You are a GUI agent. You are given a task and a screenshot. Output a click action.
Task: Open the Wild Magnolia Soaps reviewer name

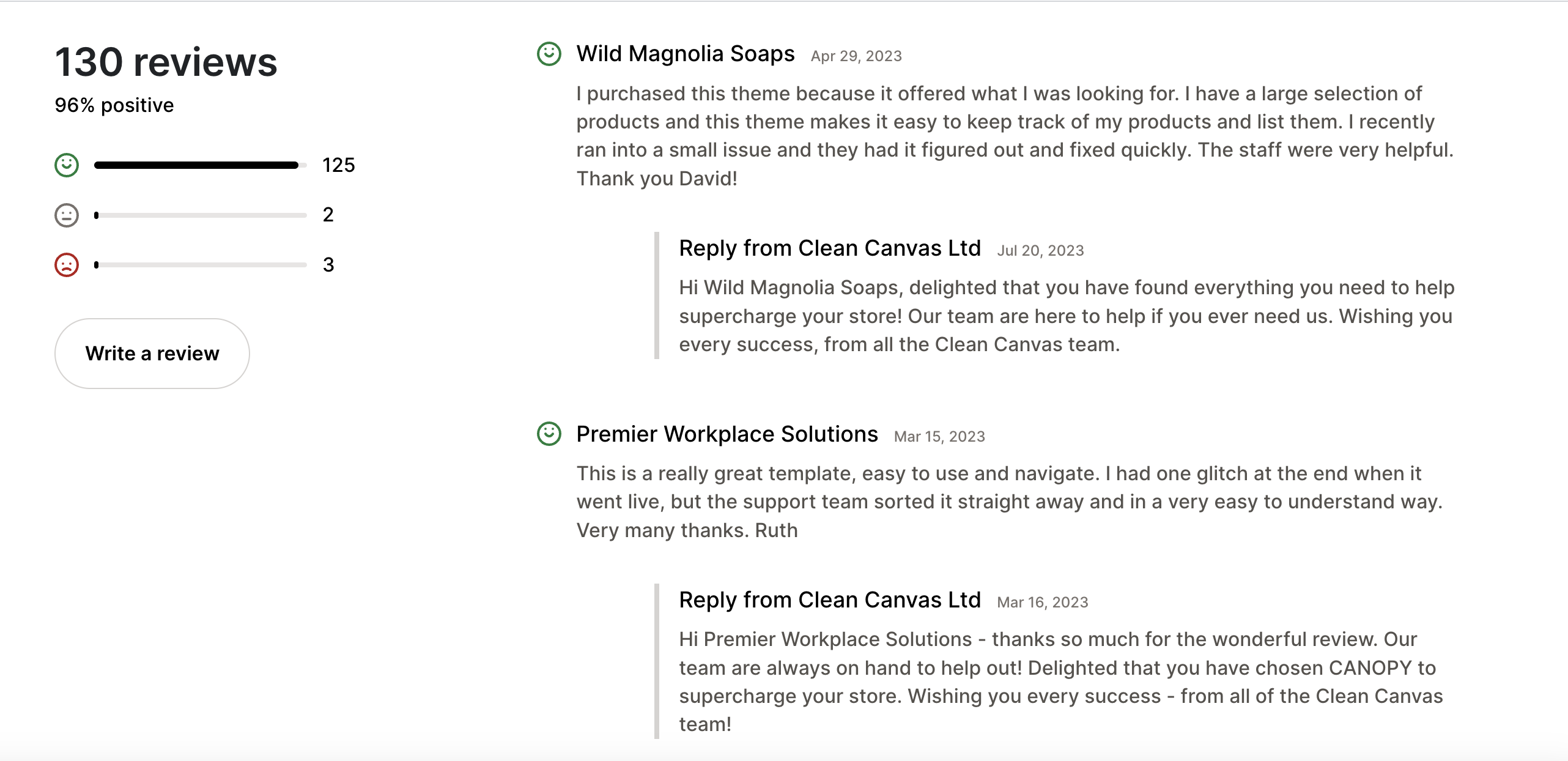685,53
